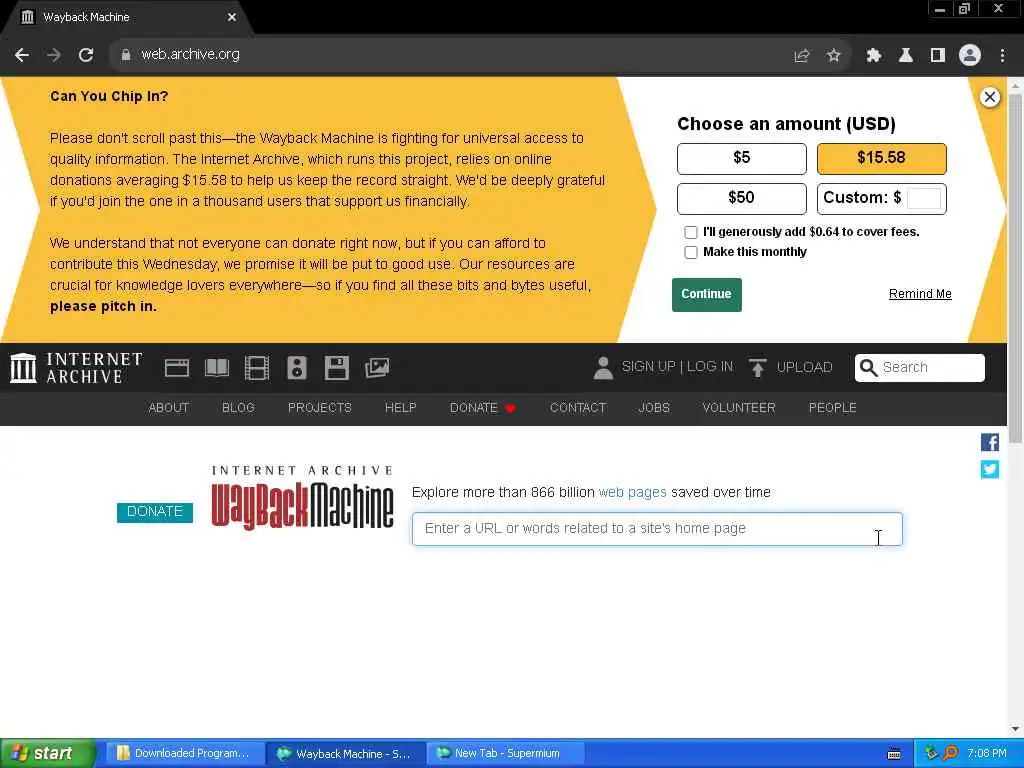Click the green Continue button
The image size is (1024, 768).
707,295
